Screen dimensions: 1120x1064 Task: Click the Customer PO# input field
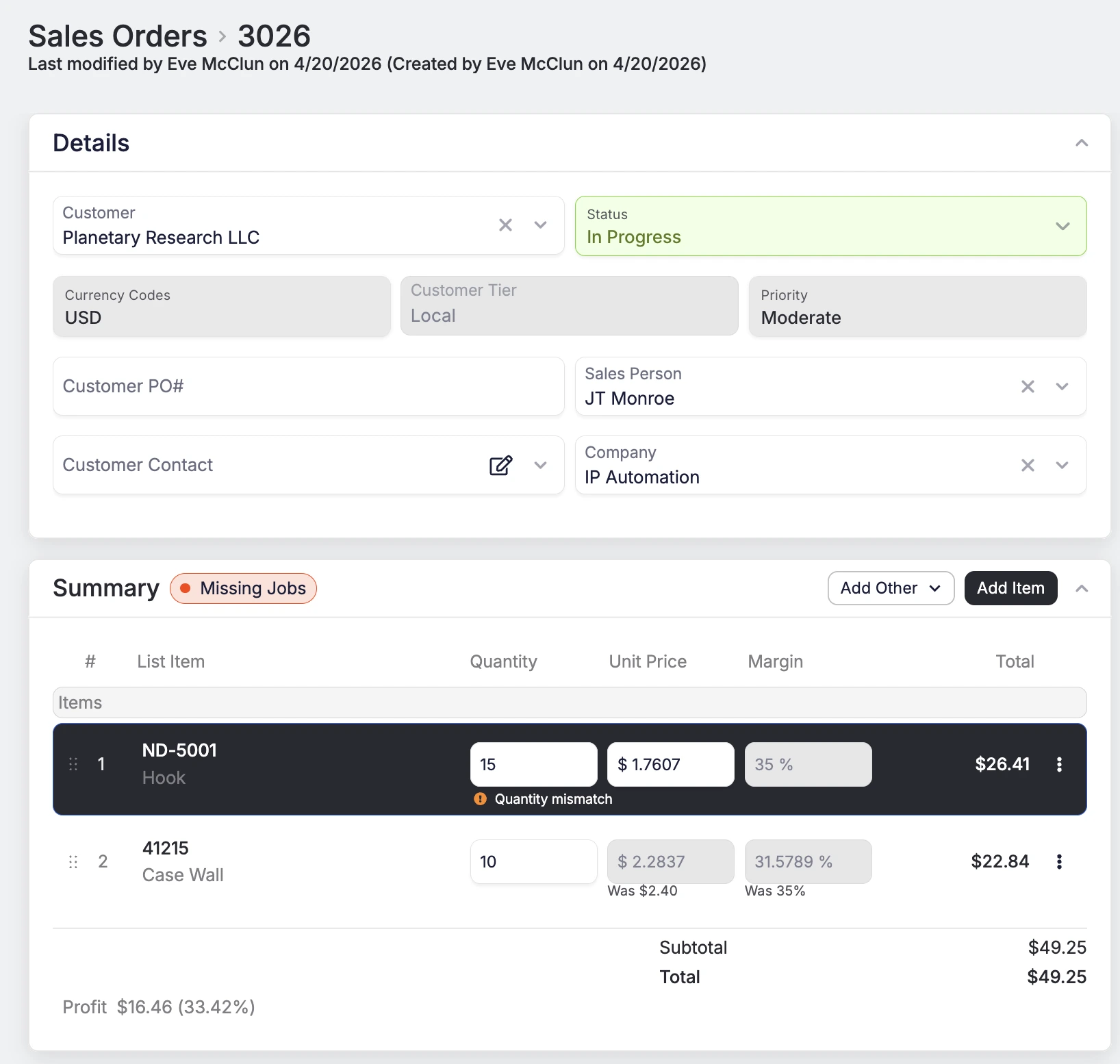coord(308,386)
